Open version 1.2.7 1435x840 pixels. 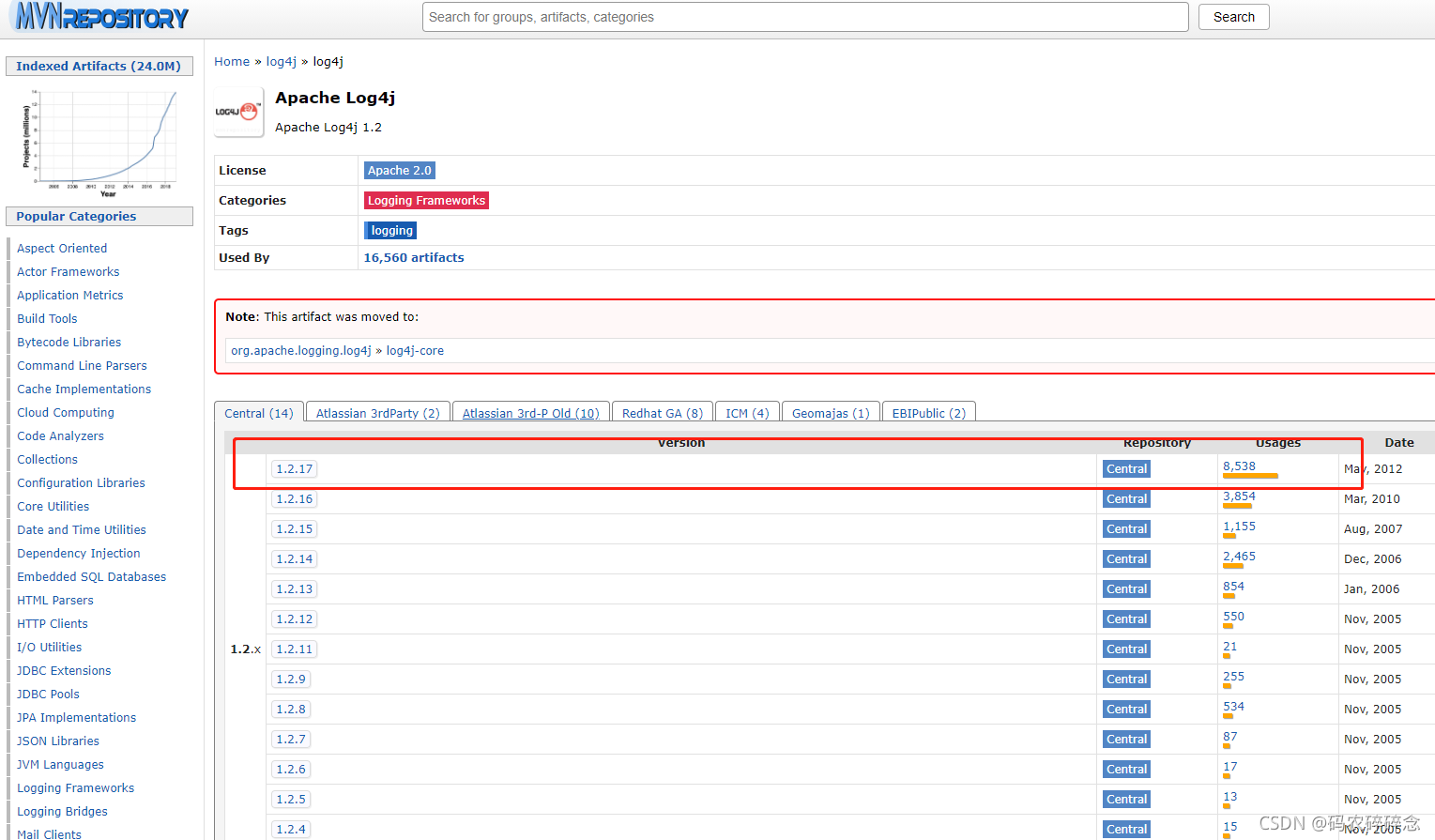point(291,740)
